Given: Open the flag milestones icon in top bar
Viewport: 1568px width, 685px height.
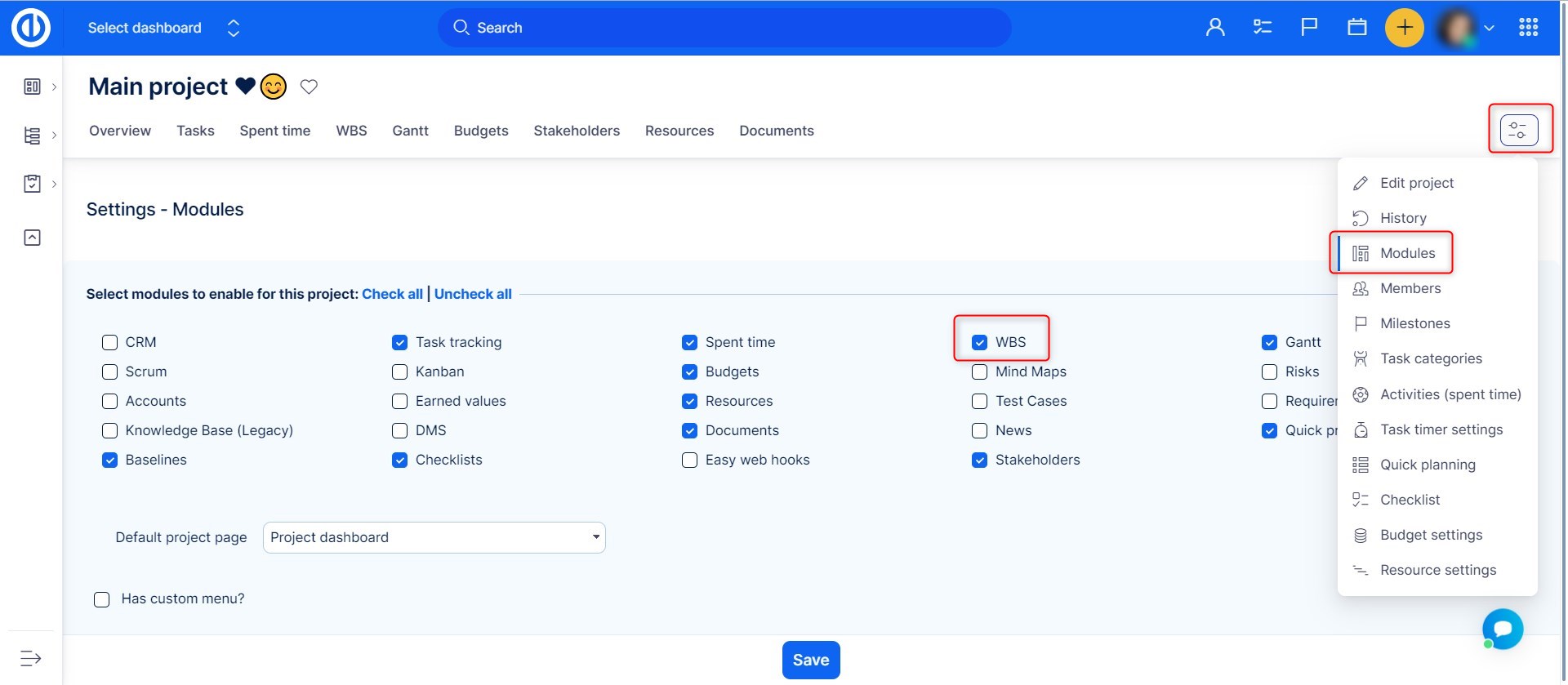Looking at the screenshot, I should [1309, 28].
